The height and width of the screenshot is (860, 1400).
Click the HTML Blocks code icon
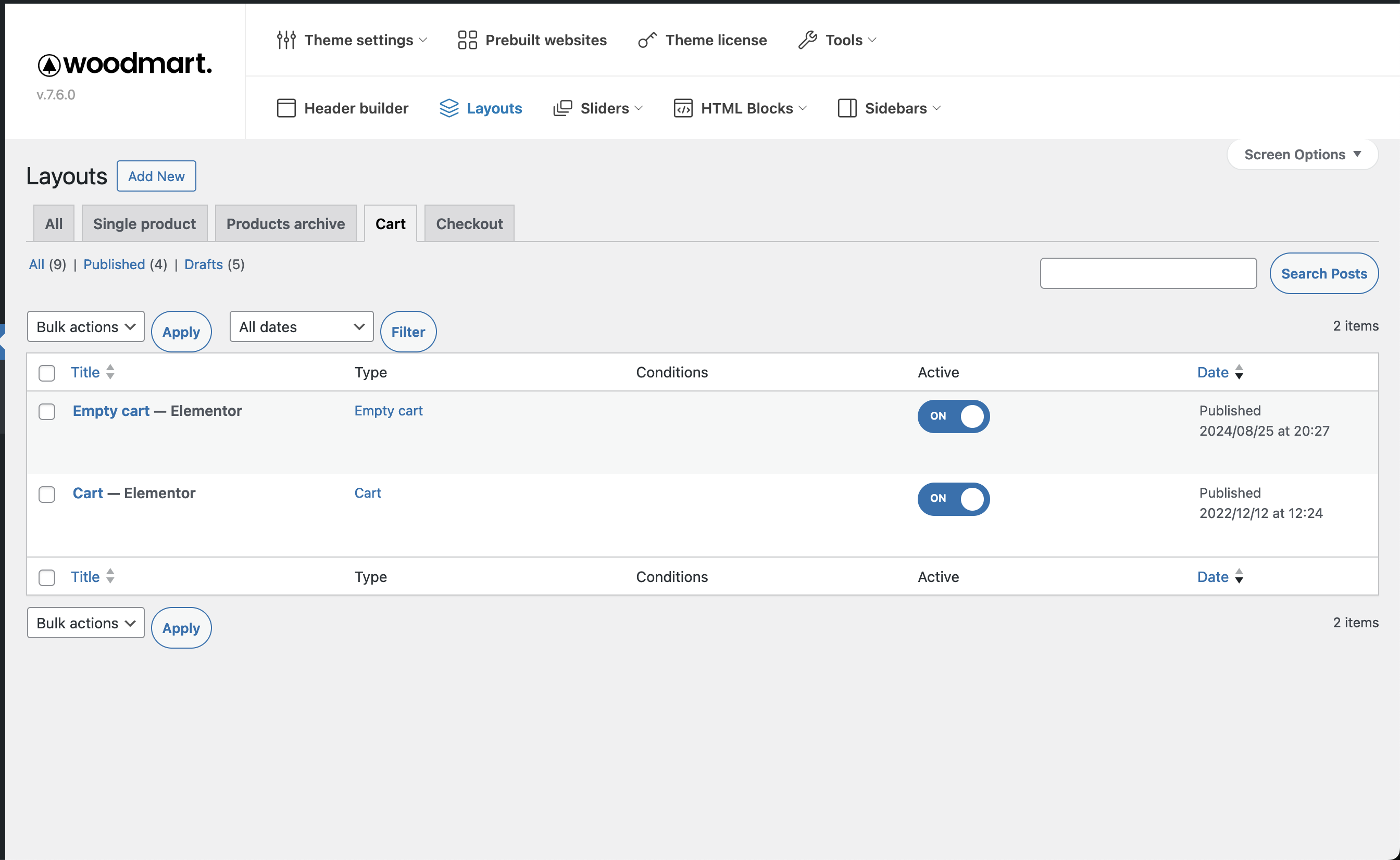coord(683,108)
